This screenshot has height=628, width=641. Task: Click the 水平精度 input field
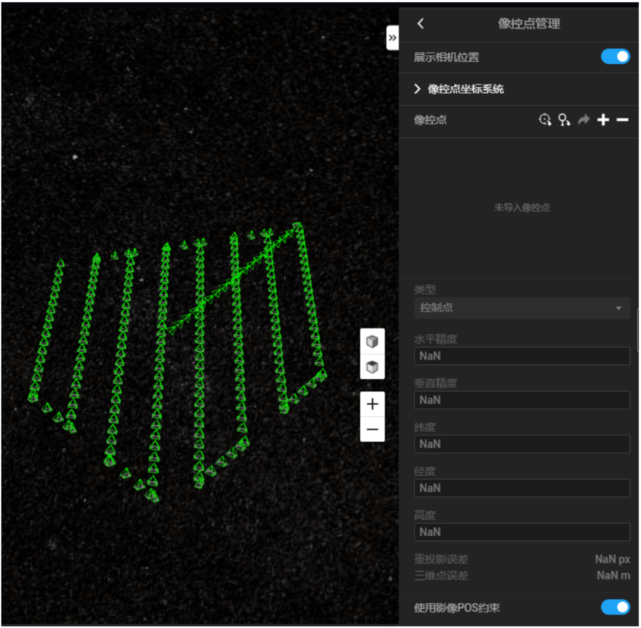(x=521, y=356)
